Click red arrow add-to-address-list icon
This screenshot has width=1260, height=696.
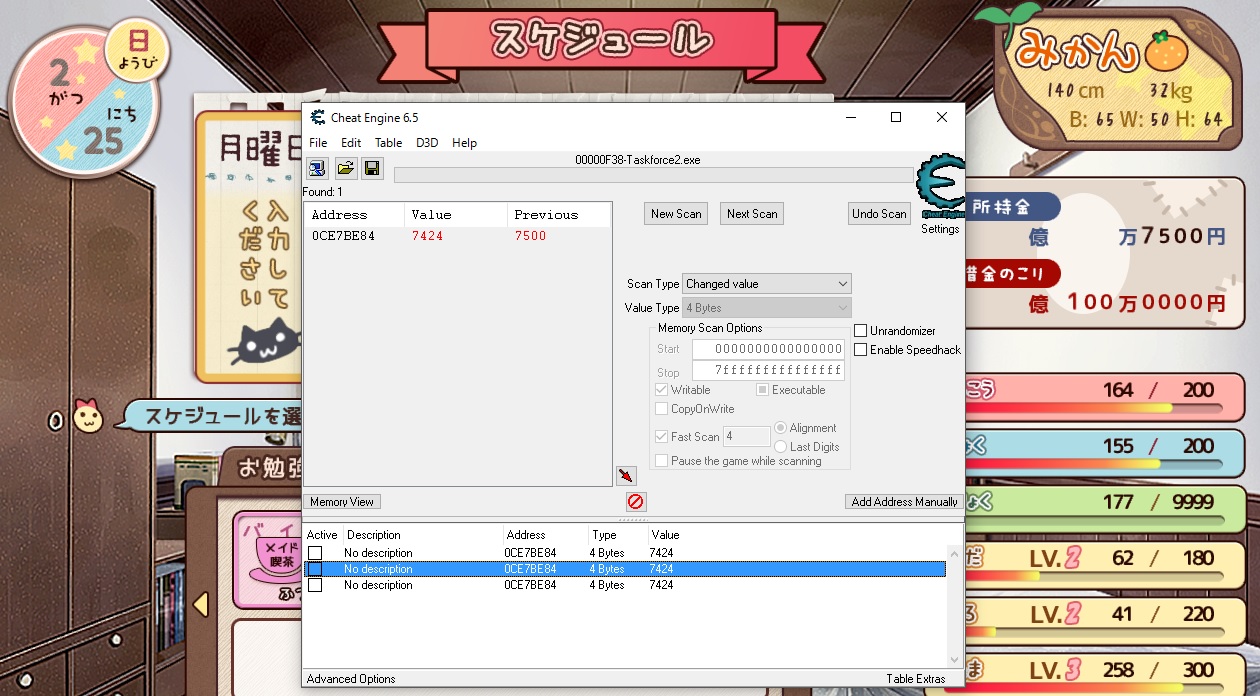click(x=626, y=476)
